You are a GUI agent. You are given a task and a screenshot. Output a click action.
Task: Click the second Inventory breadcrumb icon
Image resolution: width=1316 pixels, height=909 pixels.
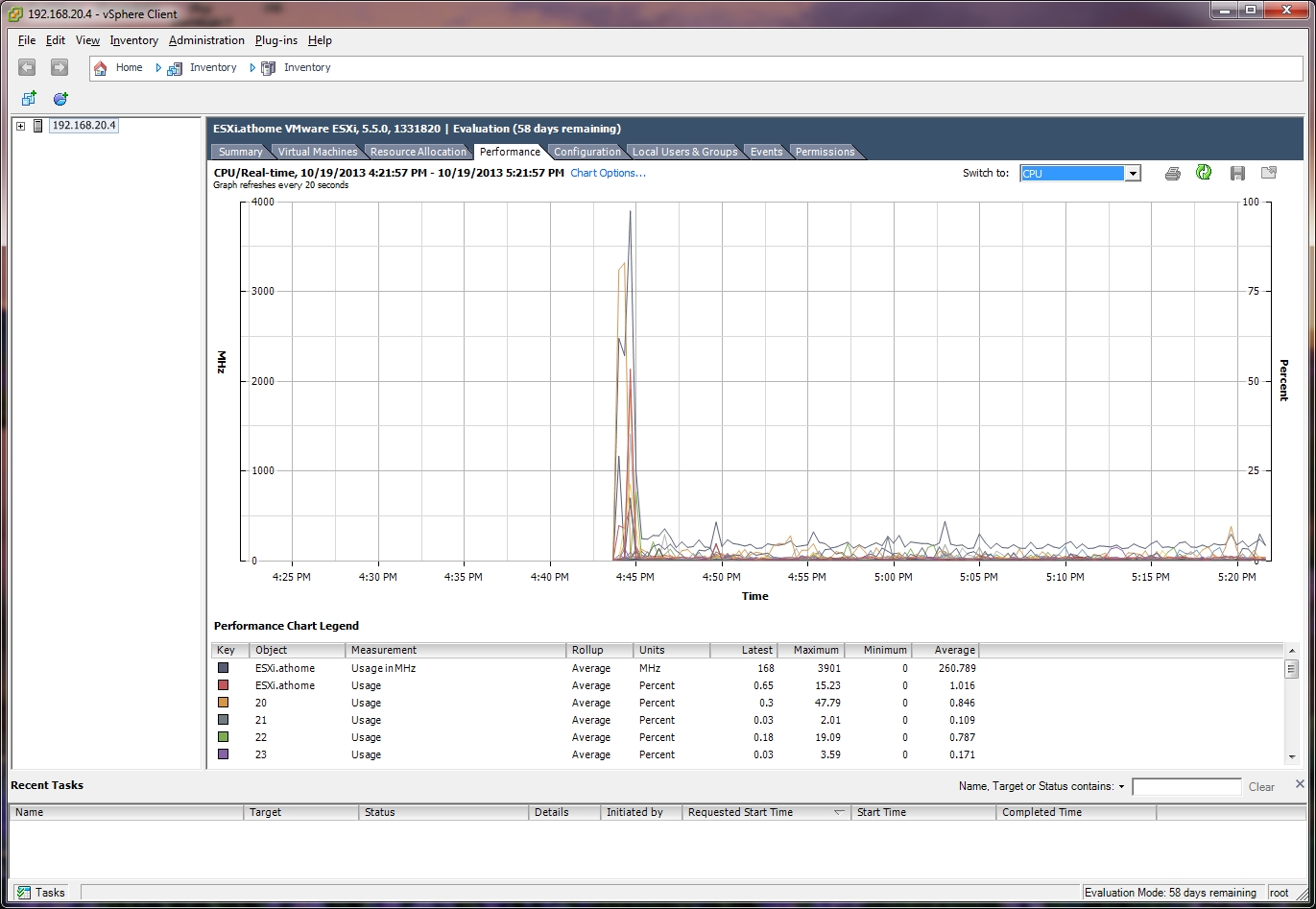[268, 68]
